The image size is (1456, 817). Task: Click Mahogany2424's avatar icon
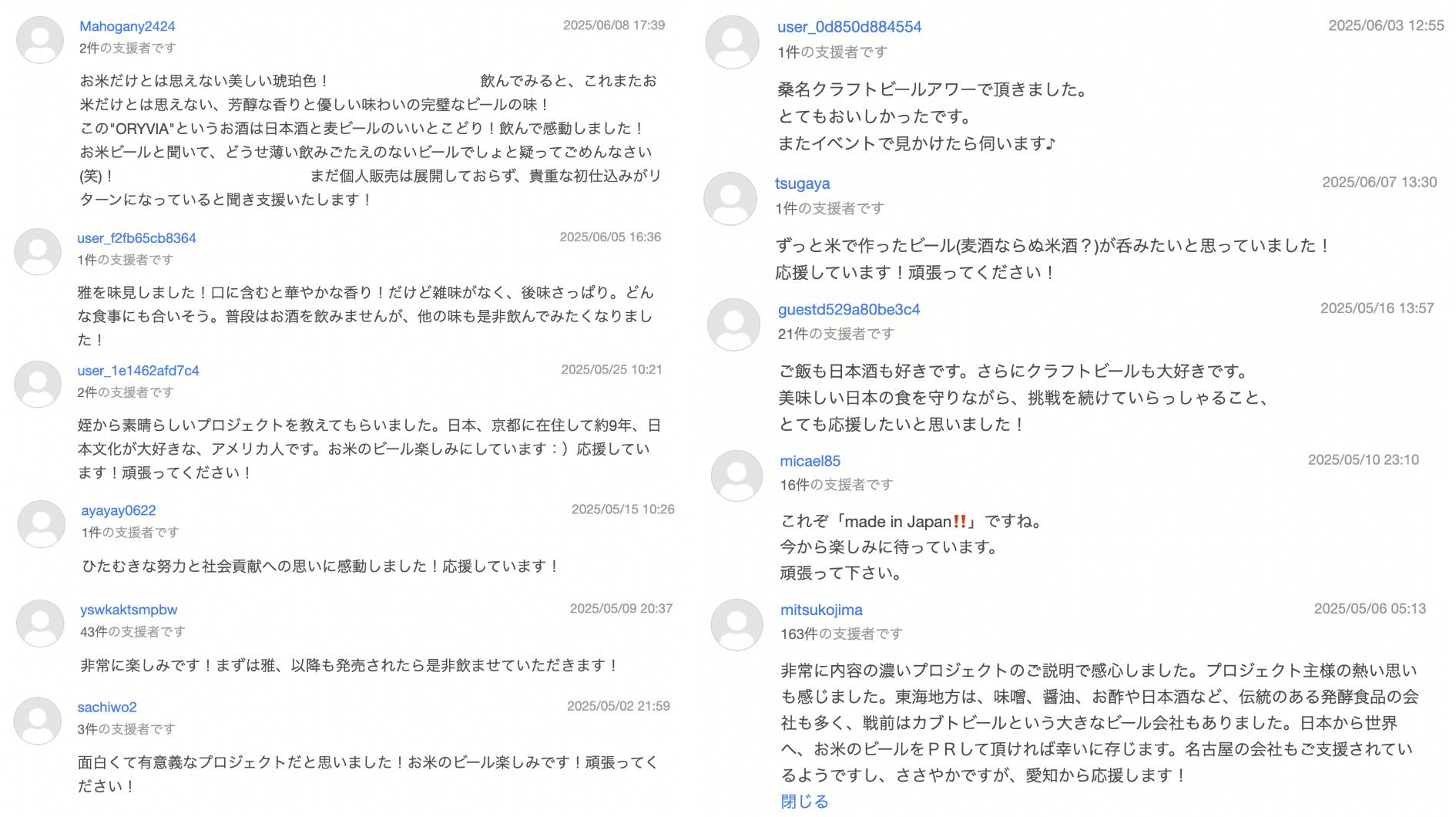tap(40, 39)
